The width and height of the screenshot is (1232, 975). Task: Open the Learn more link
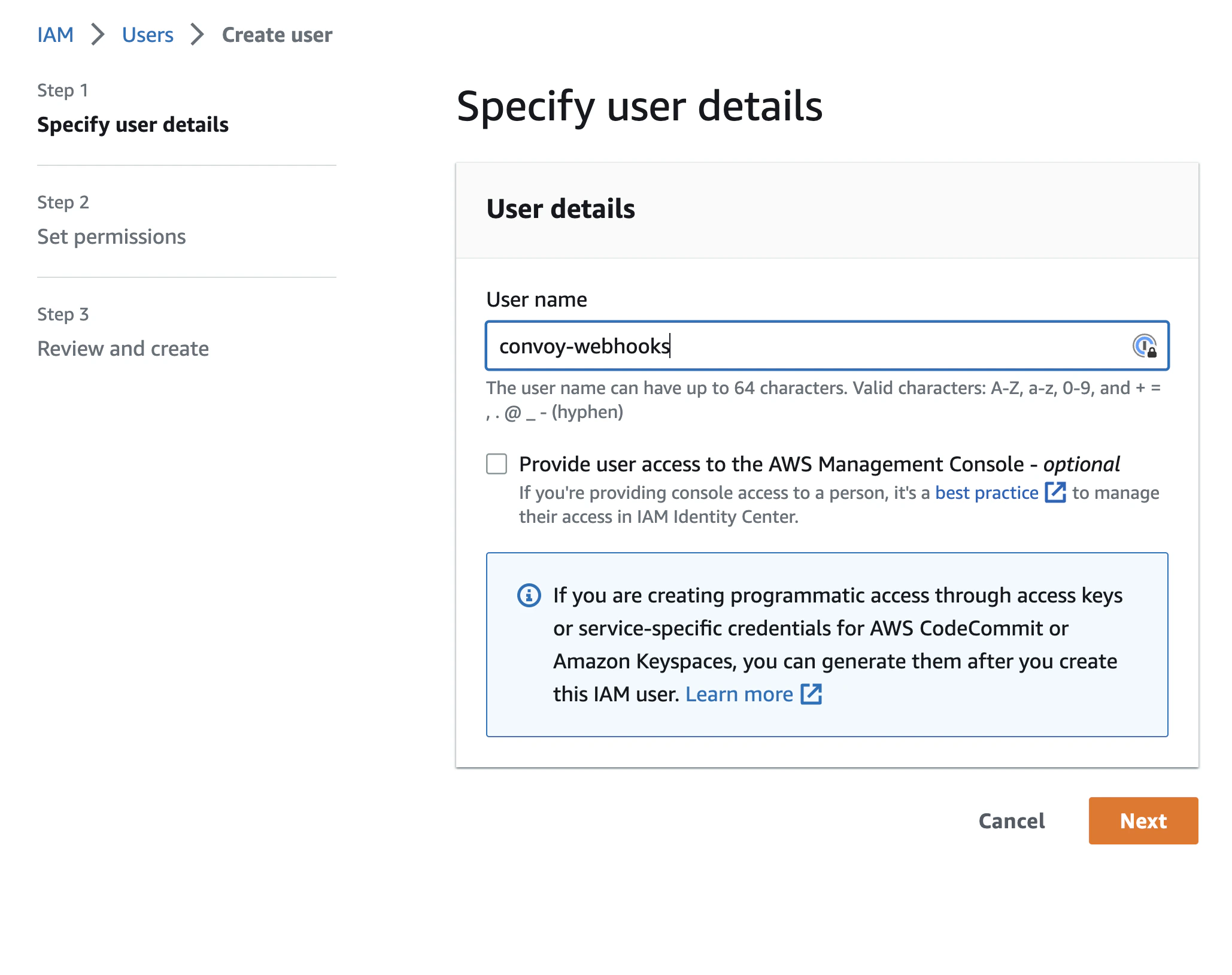[741, 694]
